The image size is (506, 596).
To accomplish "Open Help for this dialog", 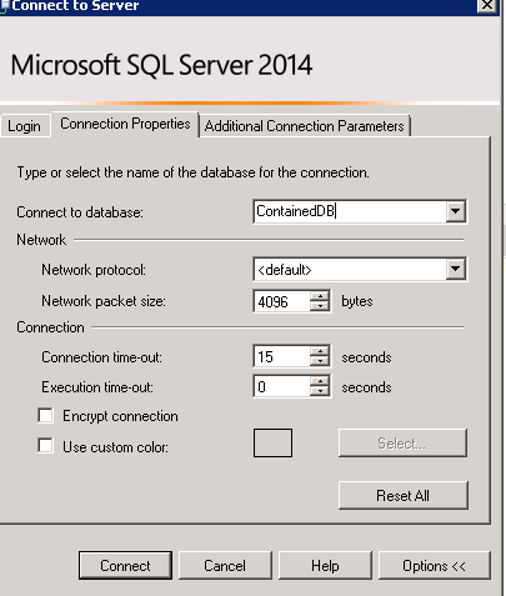I will 325,566.
